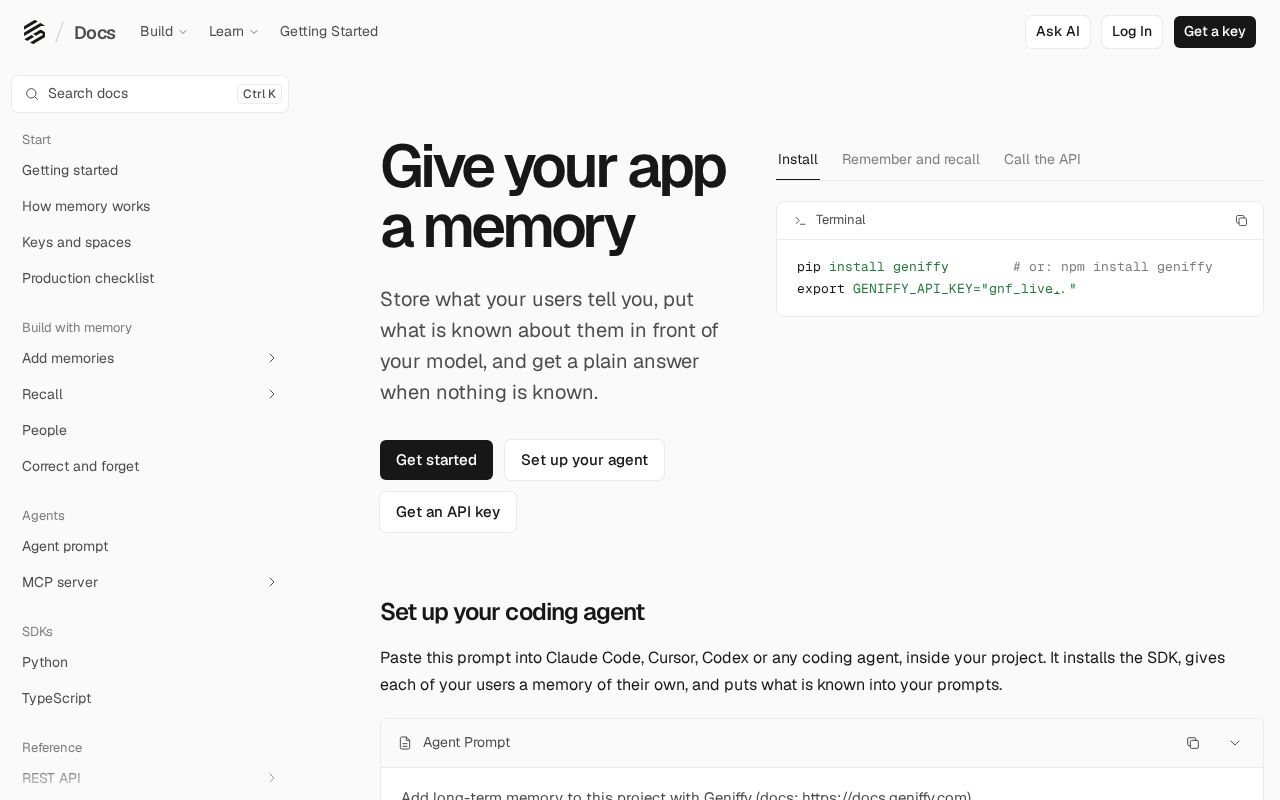
Task: Collapse the Agent Prompt block chevron
Action: 1235,743
